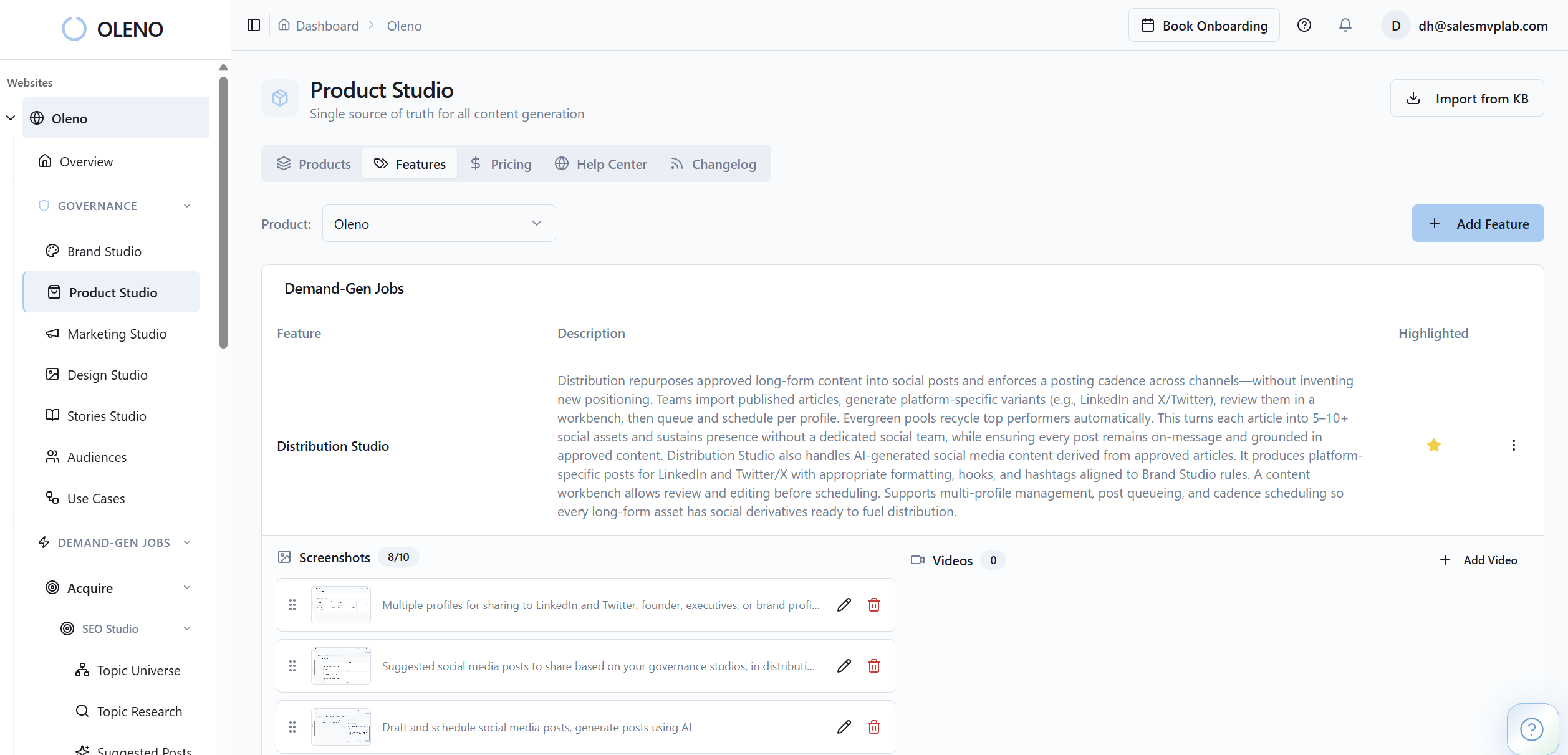Open the Dashboard breadcrumb link

tap(327, 26)
